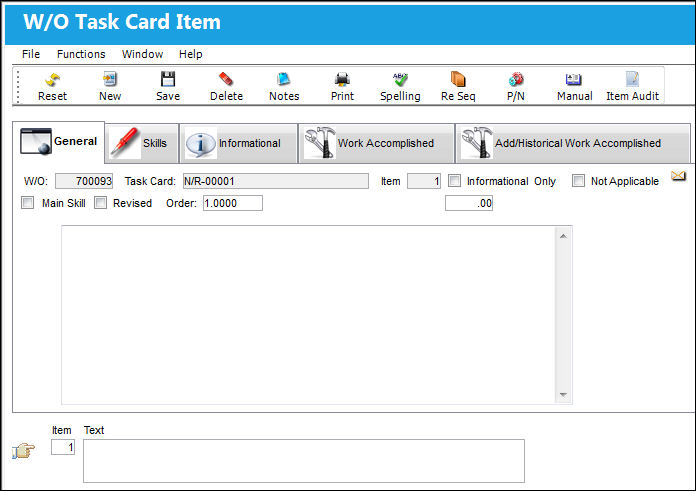696x491 pixels.
Task: Click the top Item number field
Action: pos(424,181)
